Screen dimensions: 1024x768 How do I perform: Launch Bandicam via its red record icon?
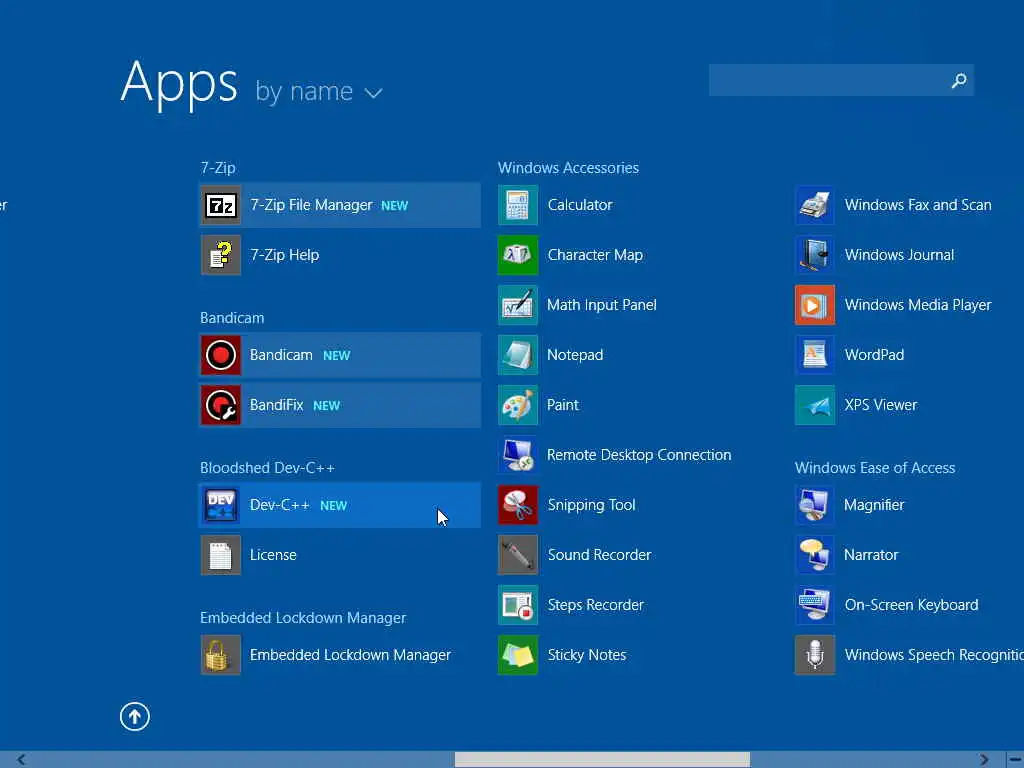pyautogui.click(x=221, y=355)
